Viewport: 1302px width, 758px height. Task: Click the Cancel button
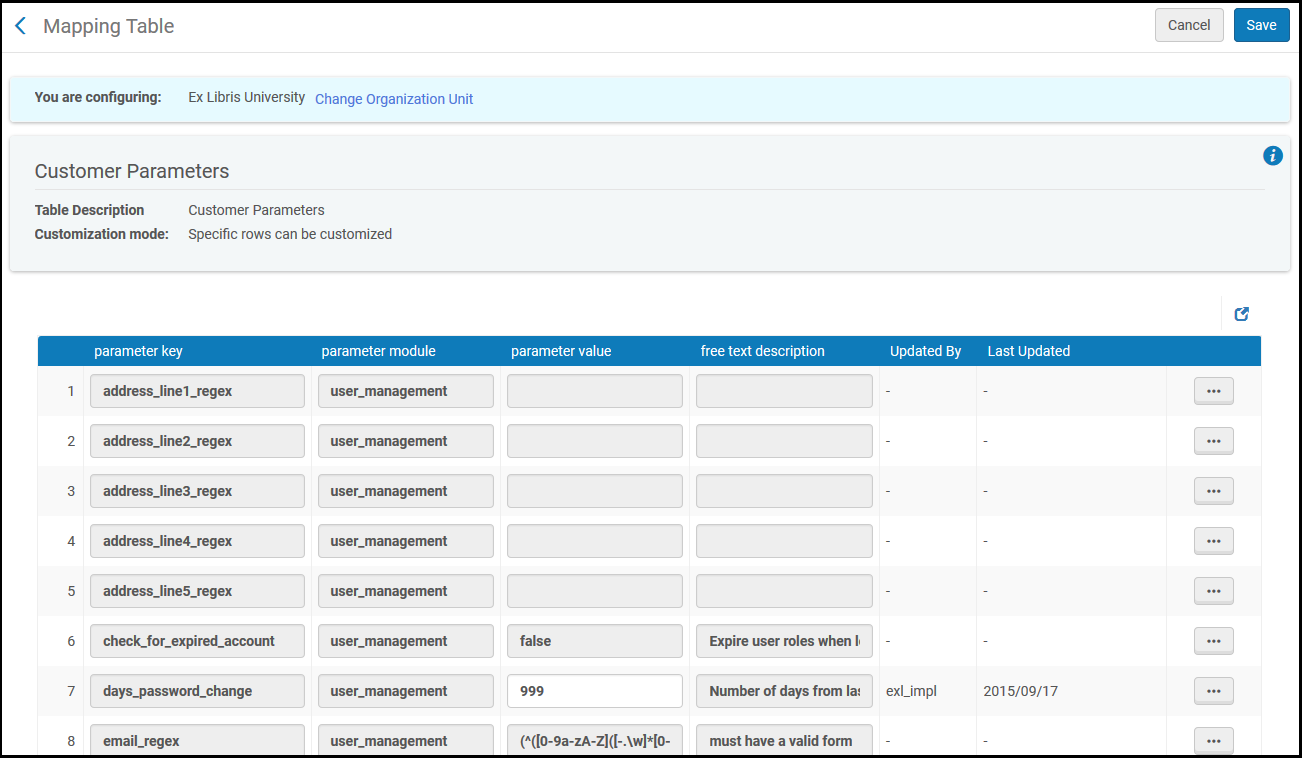(1189, 25)
